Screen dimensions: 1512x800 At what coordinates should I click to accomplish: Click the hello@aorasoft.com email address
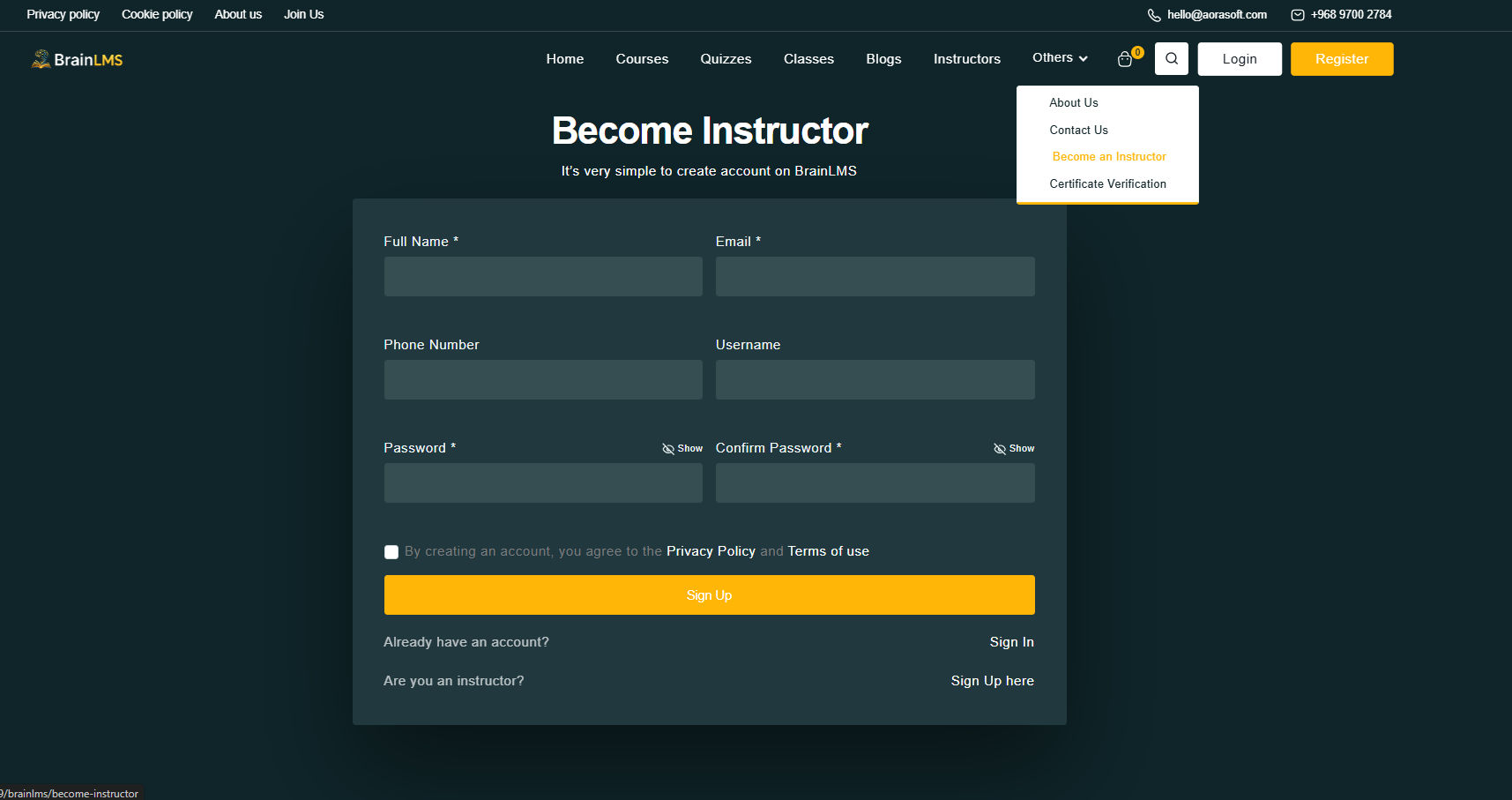point(1218,15)
